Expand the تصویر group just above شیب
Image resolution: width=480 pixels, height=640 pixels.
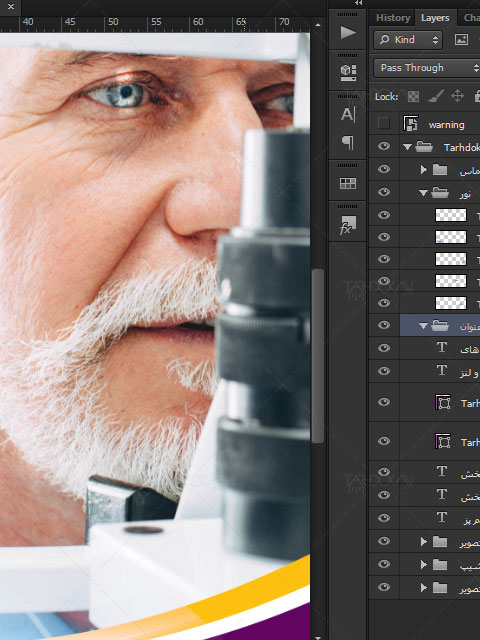coord(424,542)
